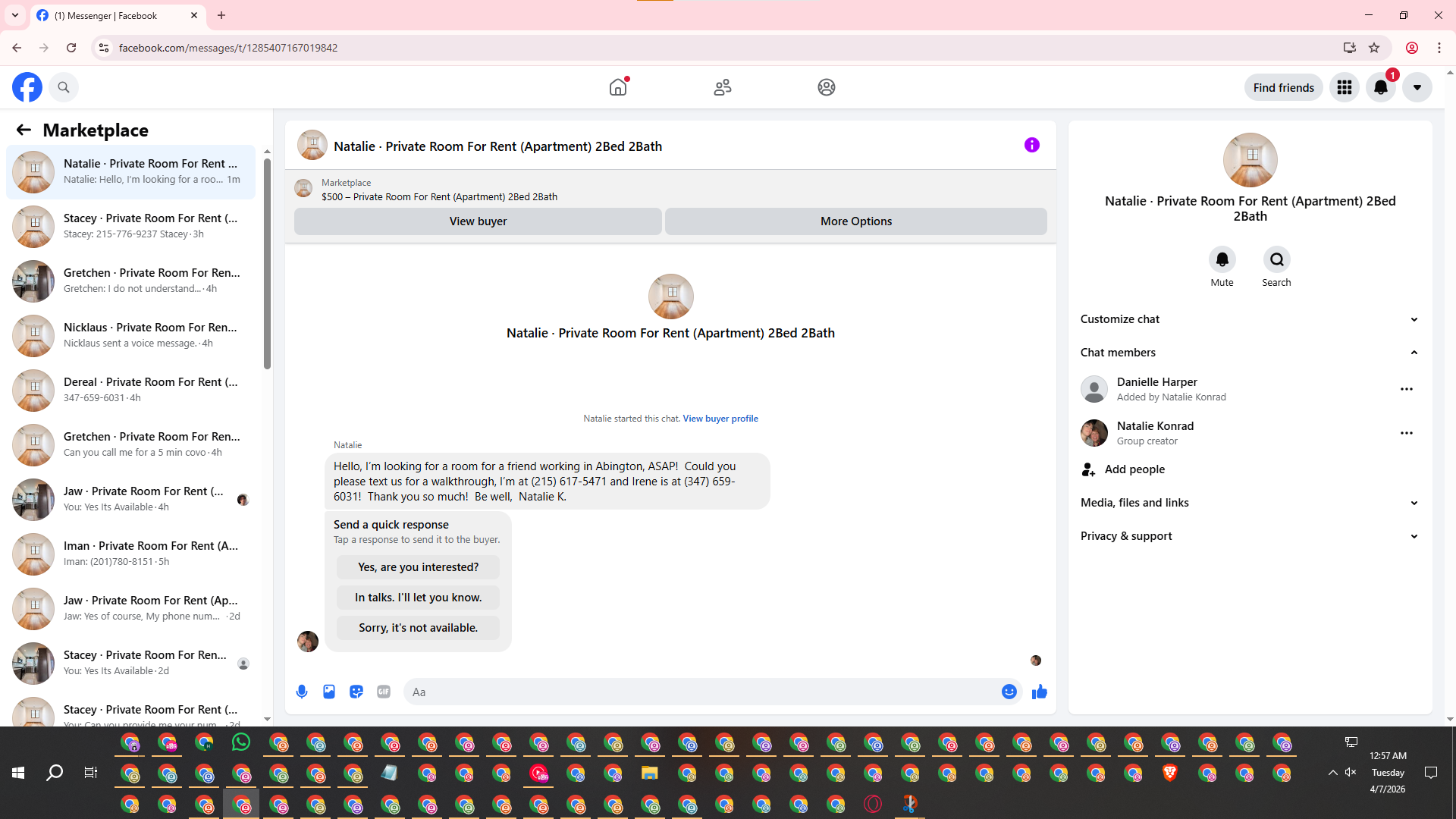Open the Groups icon in top navigation
Viewport: 1456px width, 819px height.
coord(827,87)
